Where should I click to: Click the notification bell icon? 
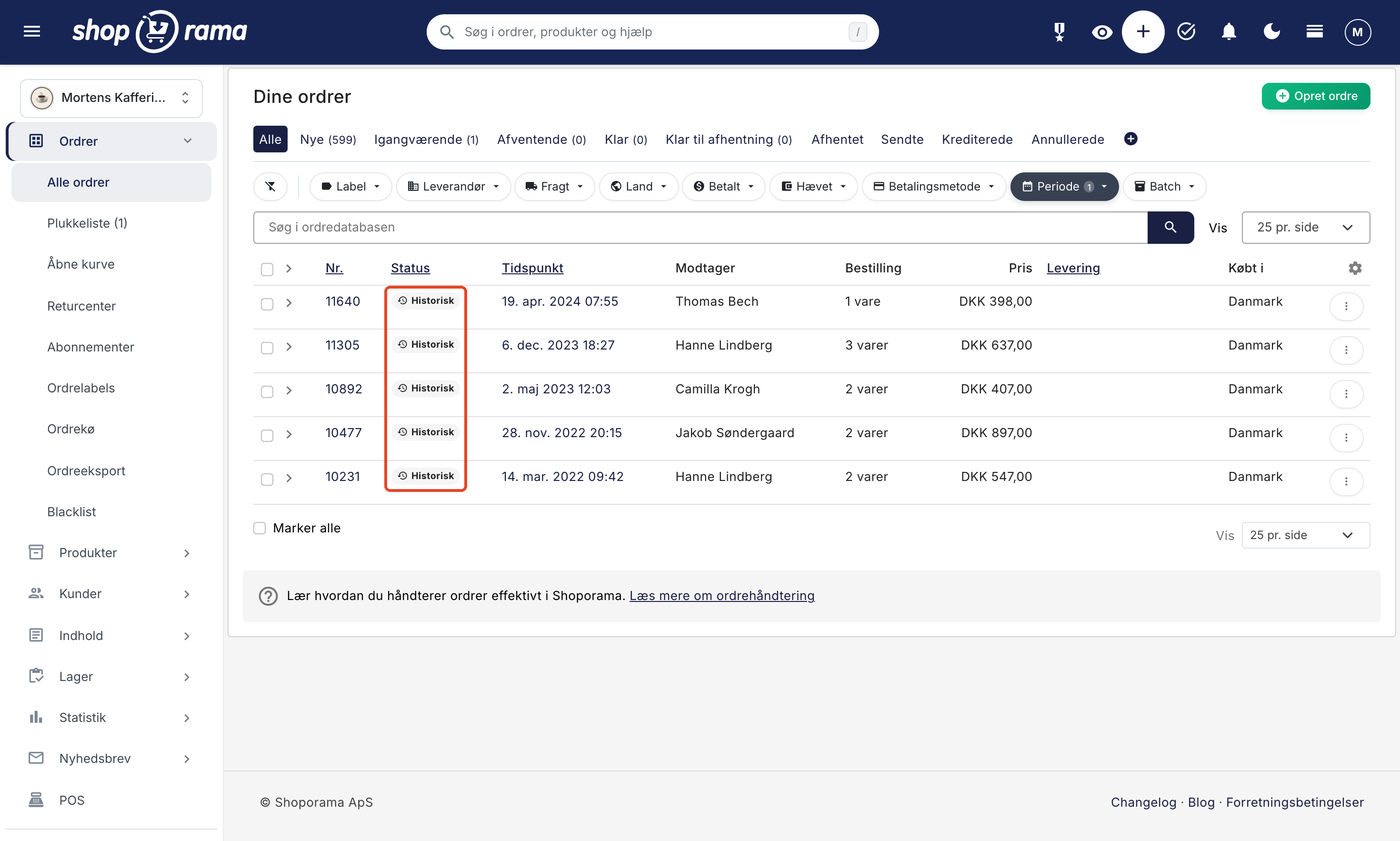pos(1229,32)
